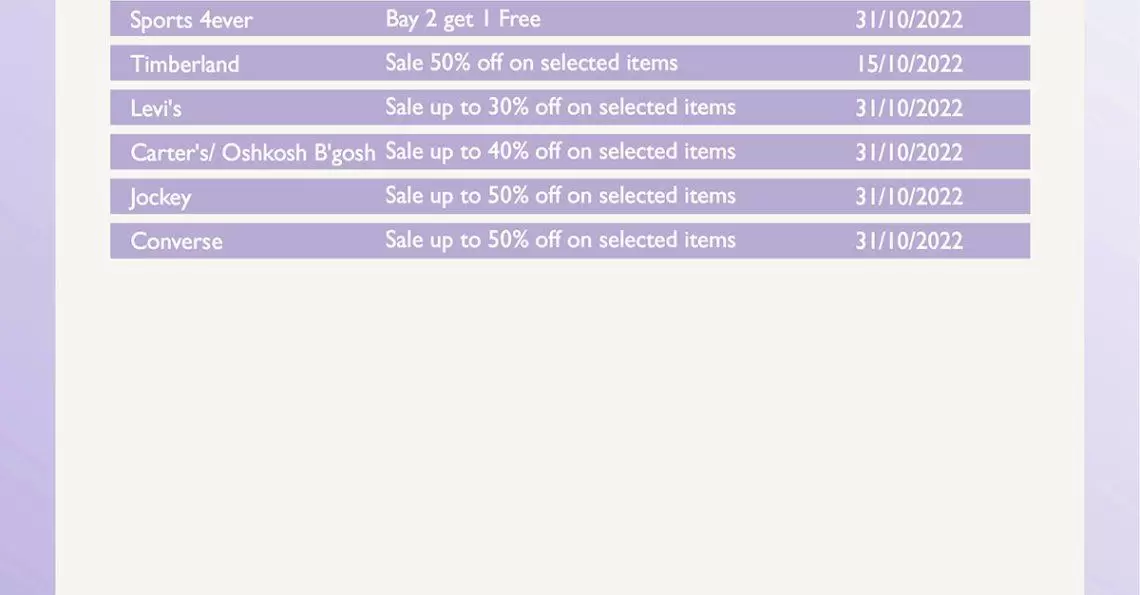Click the purple gradient margin beside the table

point(27,298)
